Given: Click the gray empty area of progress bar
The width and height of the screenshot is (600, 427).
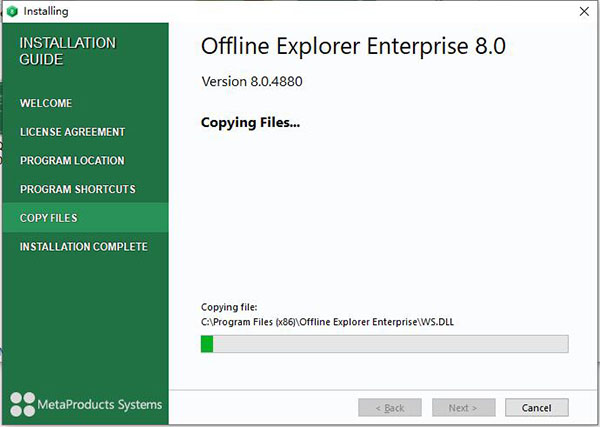Looking at the screenshot, I should coord(390,344).
